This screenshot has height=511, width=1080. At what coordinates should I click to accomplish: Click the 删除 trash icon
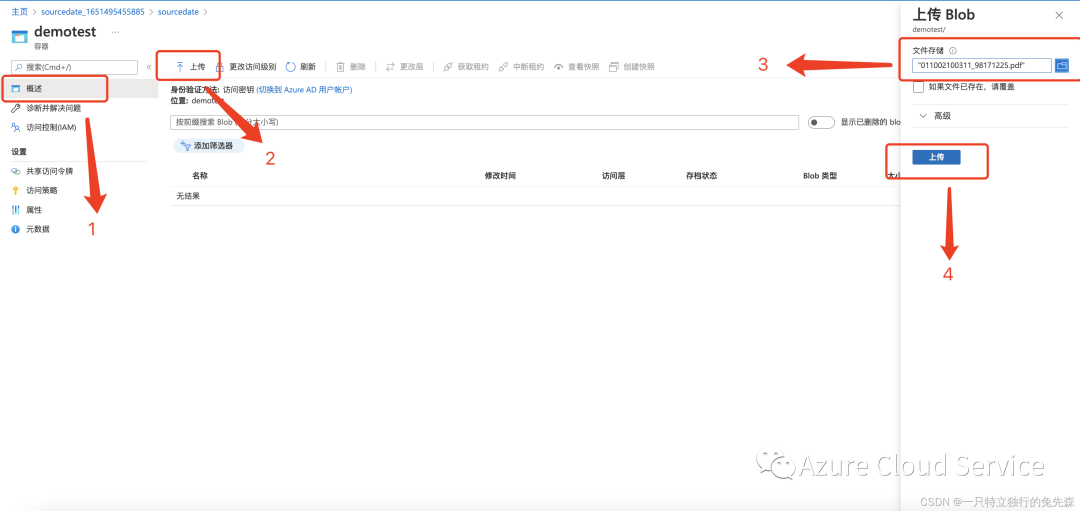340,67
